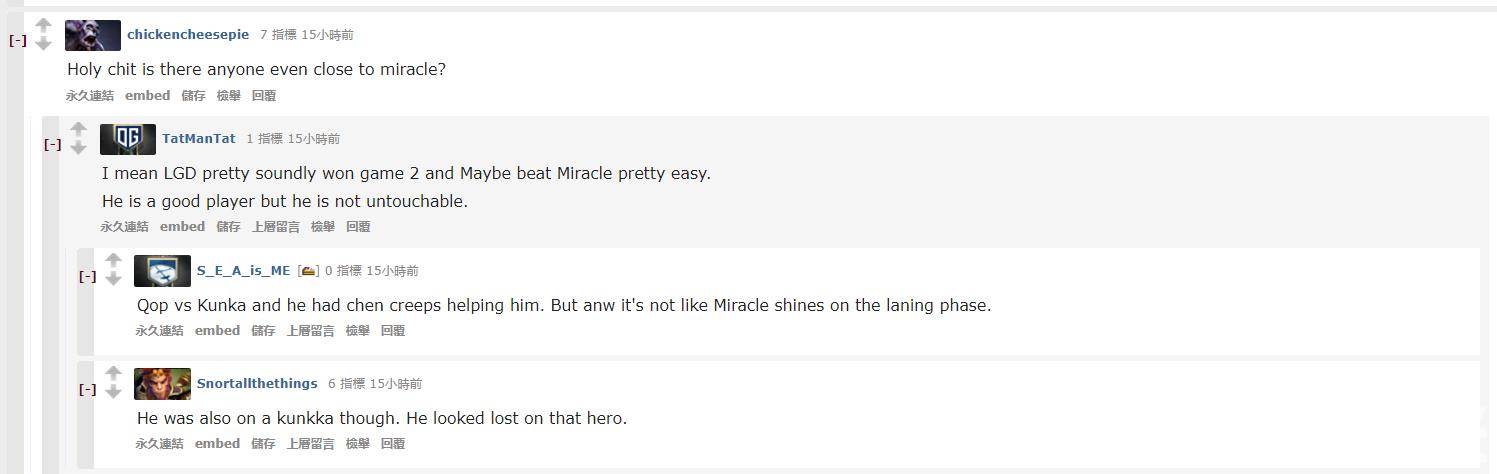Upvote TatManTat's comment
This screenshot has width=1497, height=474.
79,130
